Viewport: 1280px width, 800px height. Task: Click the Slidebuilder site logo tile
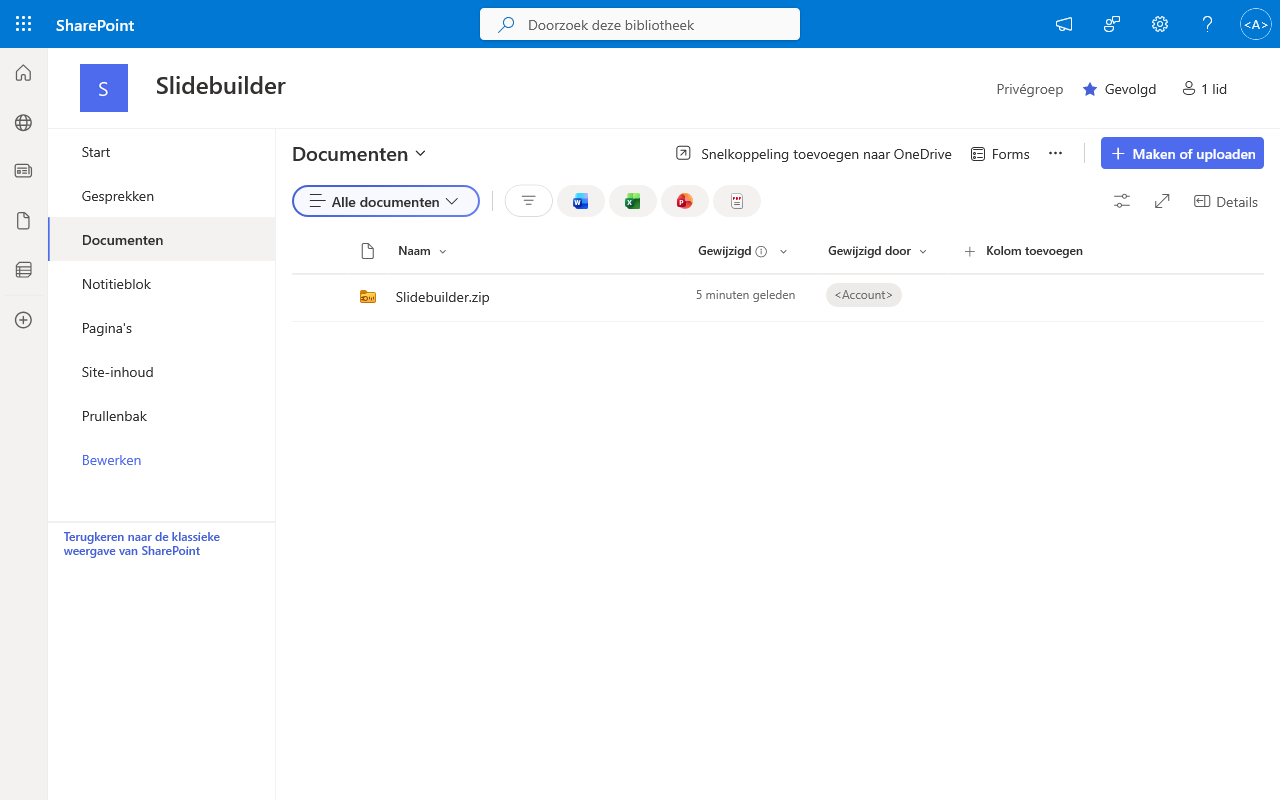104,88
